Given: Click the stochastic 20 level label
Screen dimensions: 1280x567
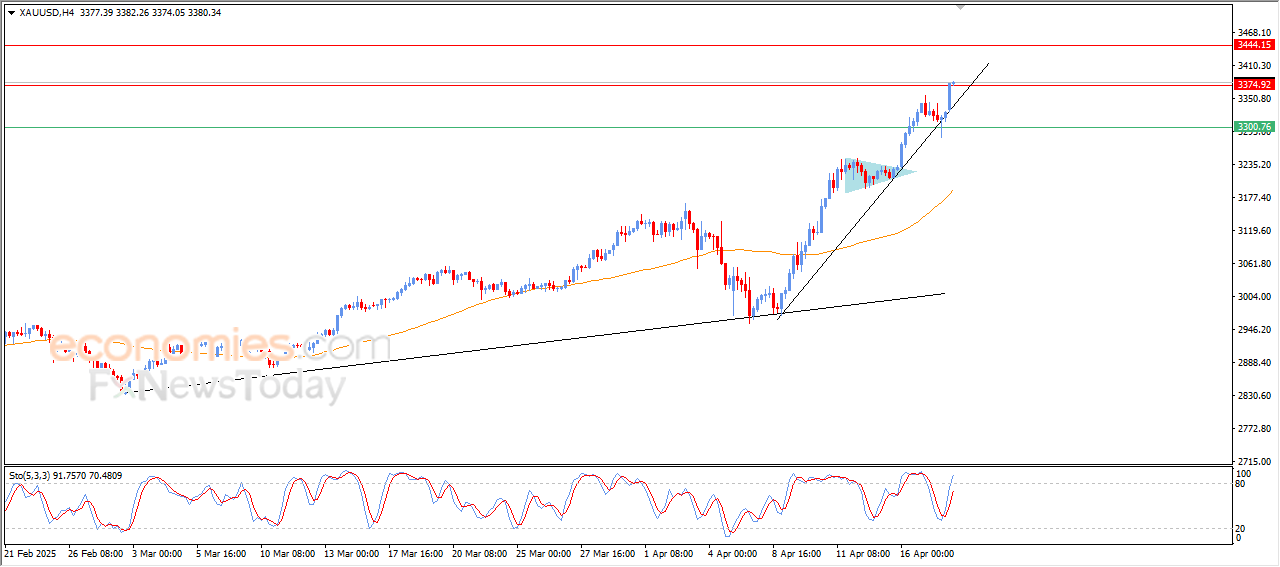Looking at the screenshot, I should (1241, 528).
